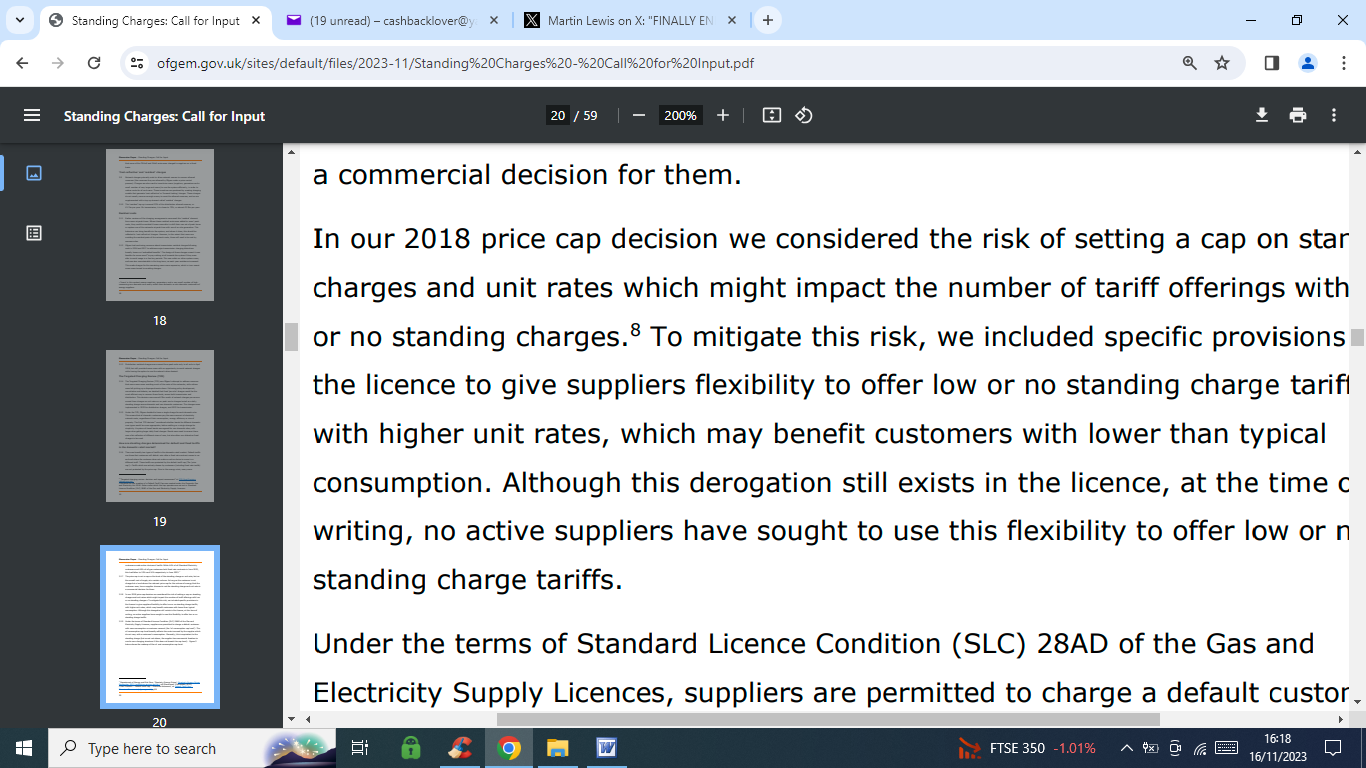Select the page 18 thumbnail
This screenshot has height=768, width=1366.
point(160,225)
